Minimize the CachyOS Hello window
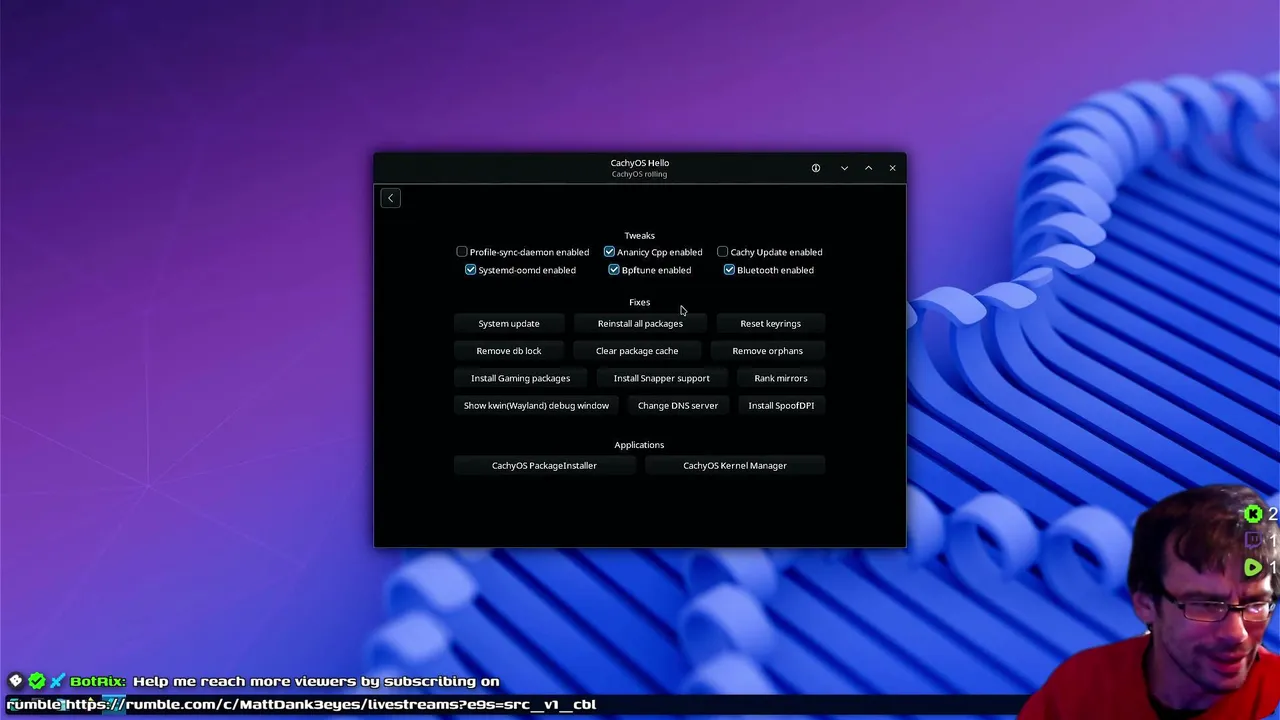This screenshot has width=1280, height=720. click(844, 168)
